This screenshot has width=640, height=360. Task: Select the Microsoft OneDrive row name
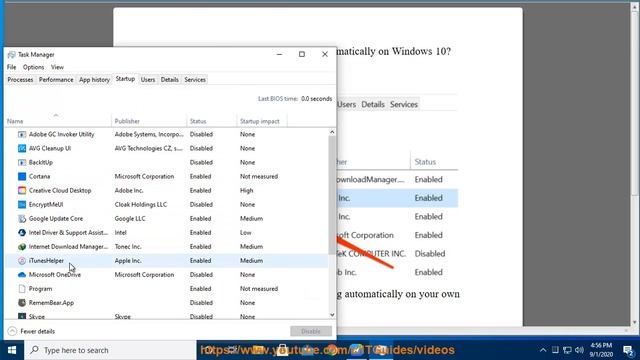55,275
